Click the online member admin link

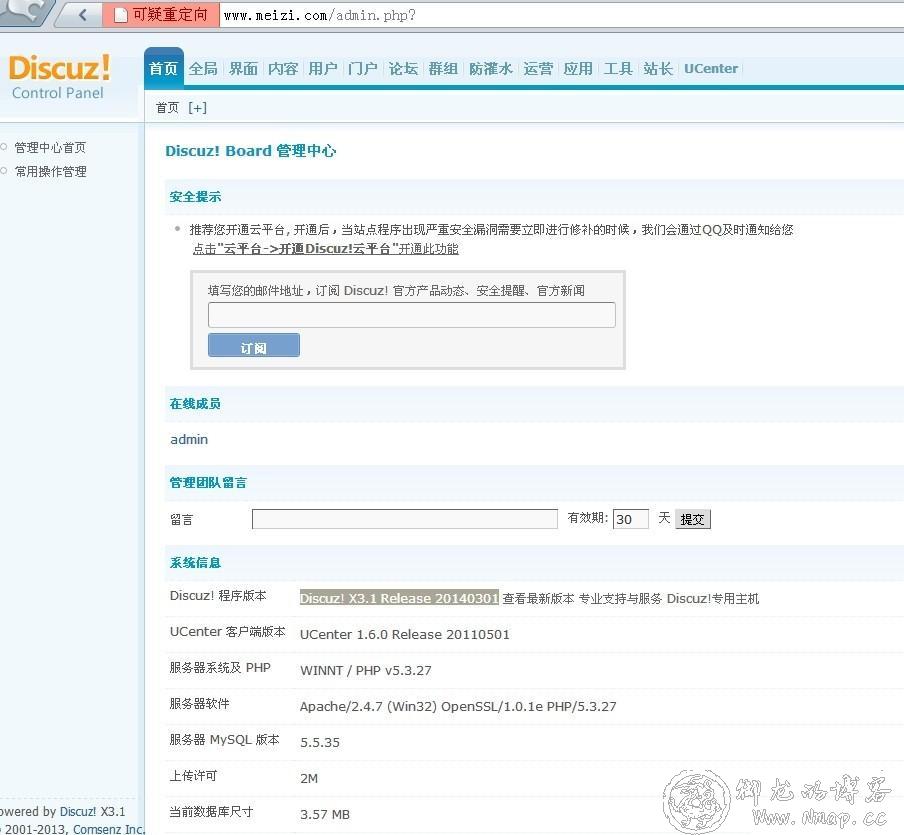[x=189, y=439]
